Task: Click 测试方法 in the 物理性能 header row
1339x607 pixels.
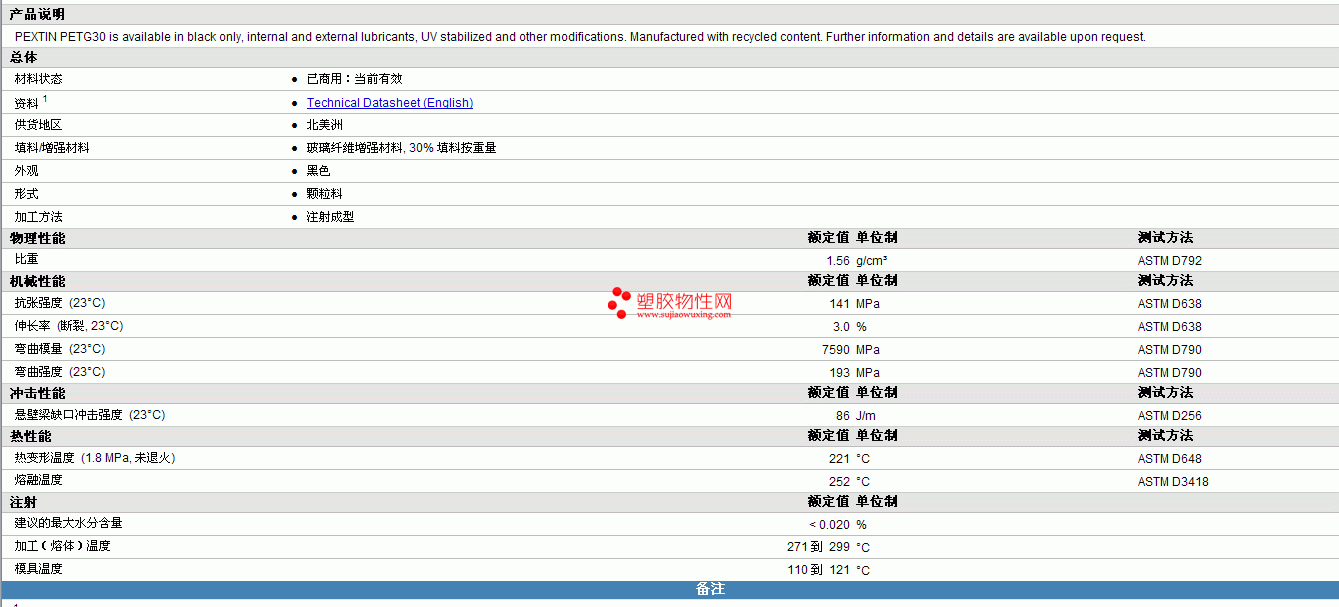Action: tap(1165, 238)
